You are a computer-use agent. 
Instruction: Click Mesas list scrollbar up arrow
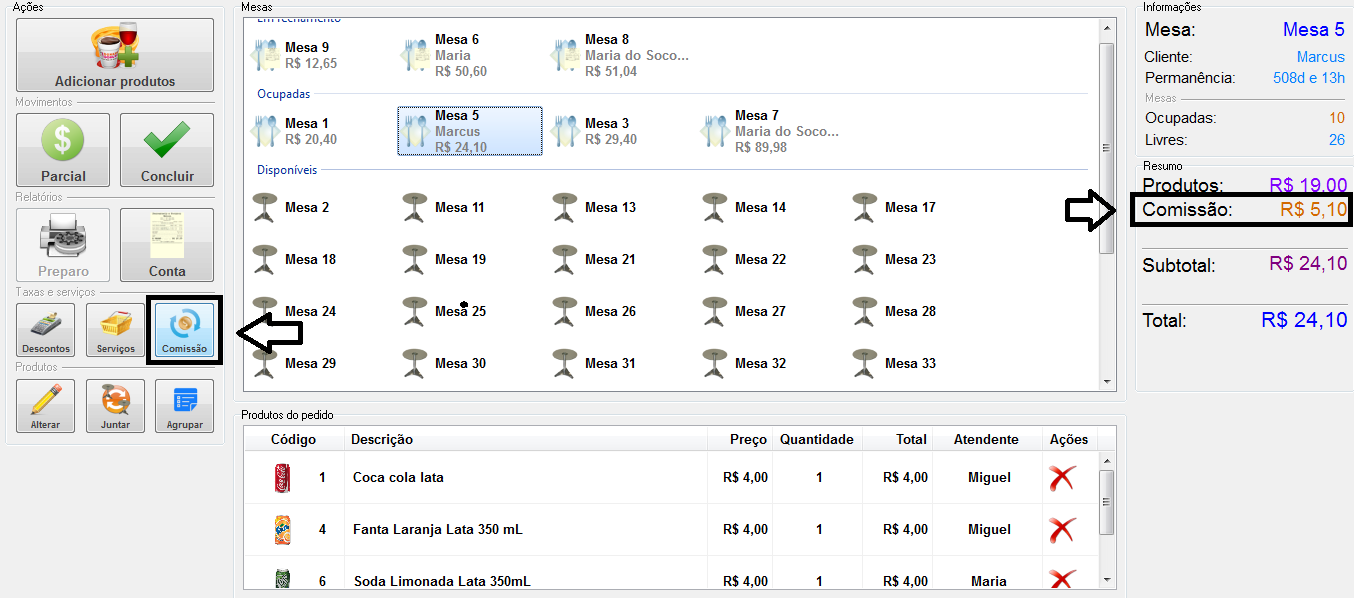[1107, 27]
